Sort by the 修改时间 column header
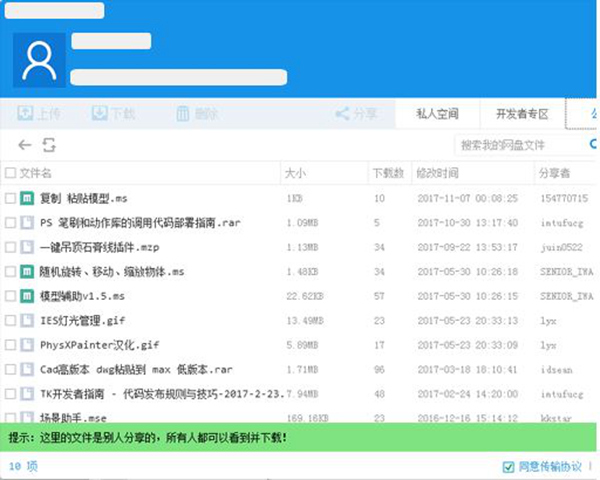 437,173
